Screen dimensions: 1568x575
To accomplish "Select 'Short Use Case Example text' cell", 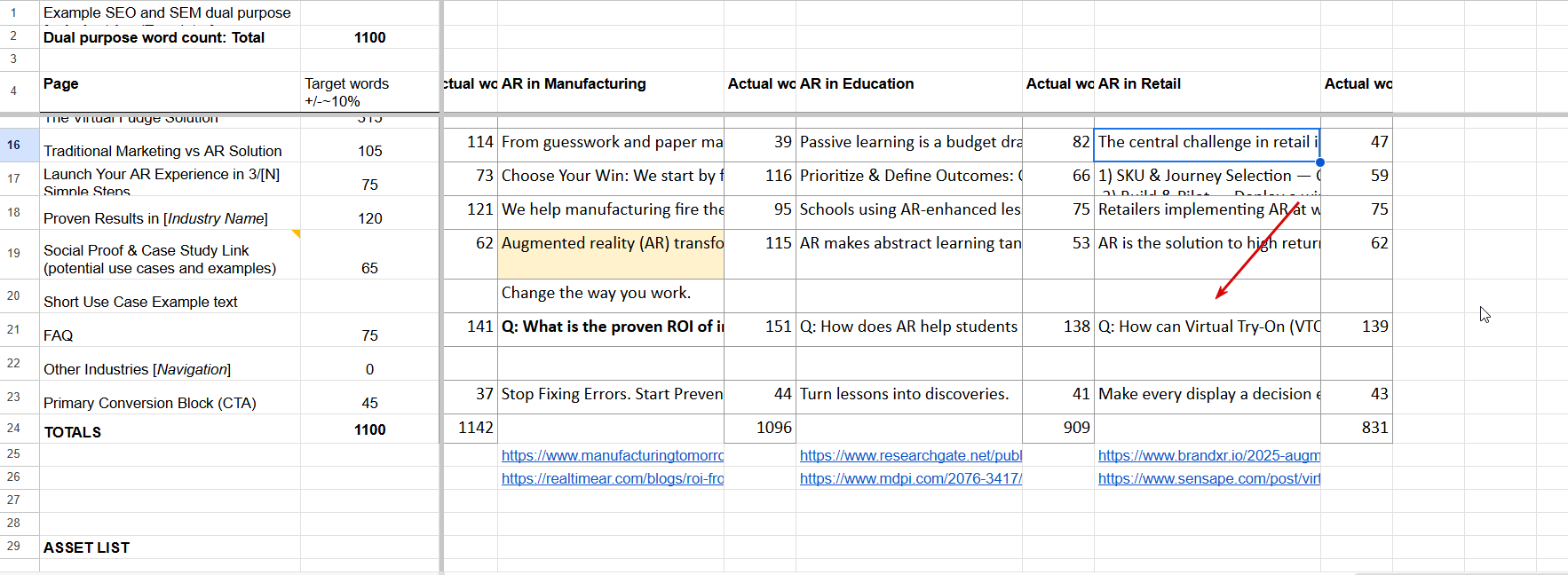I will pos(170,296).
